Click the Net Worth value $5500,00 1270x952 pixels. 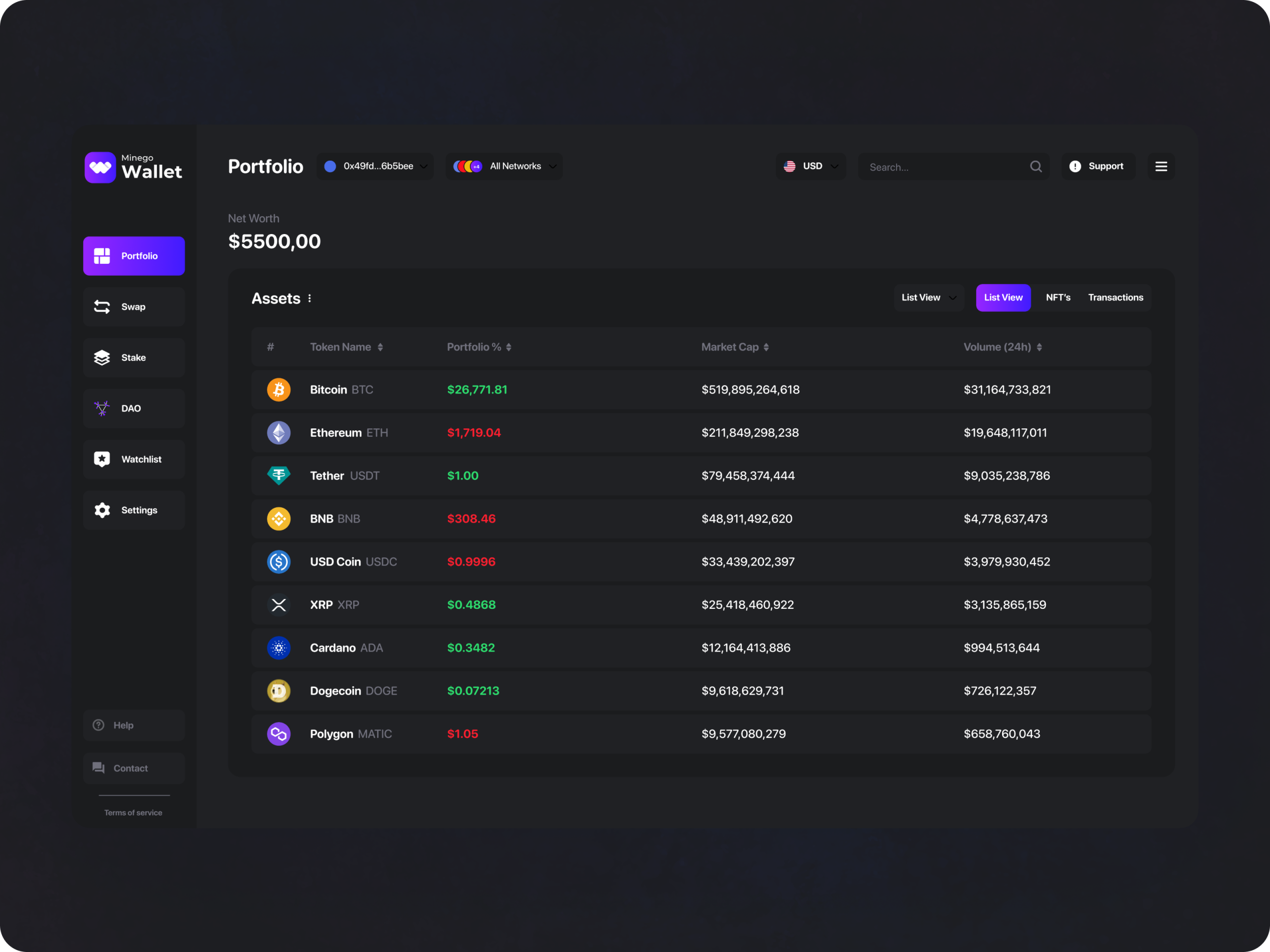[274, 241]
